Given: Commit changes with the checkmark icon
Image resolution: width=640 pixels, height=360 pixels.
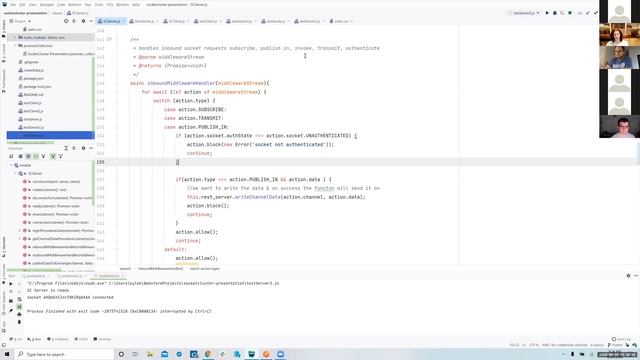Looking at the screenshot, I should tap(596, 13).
